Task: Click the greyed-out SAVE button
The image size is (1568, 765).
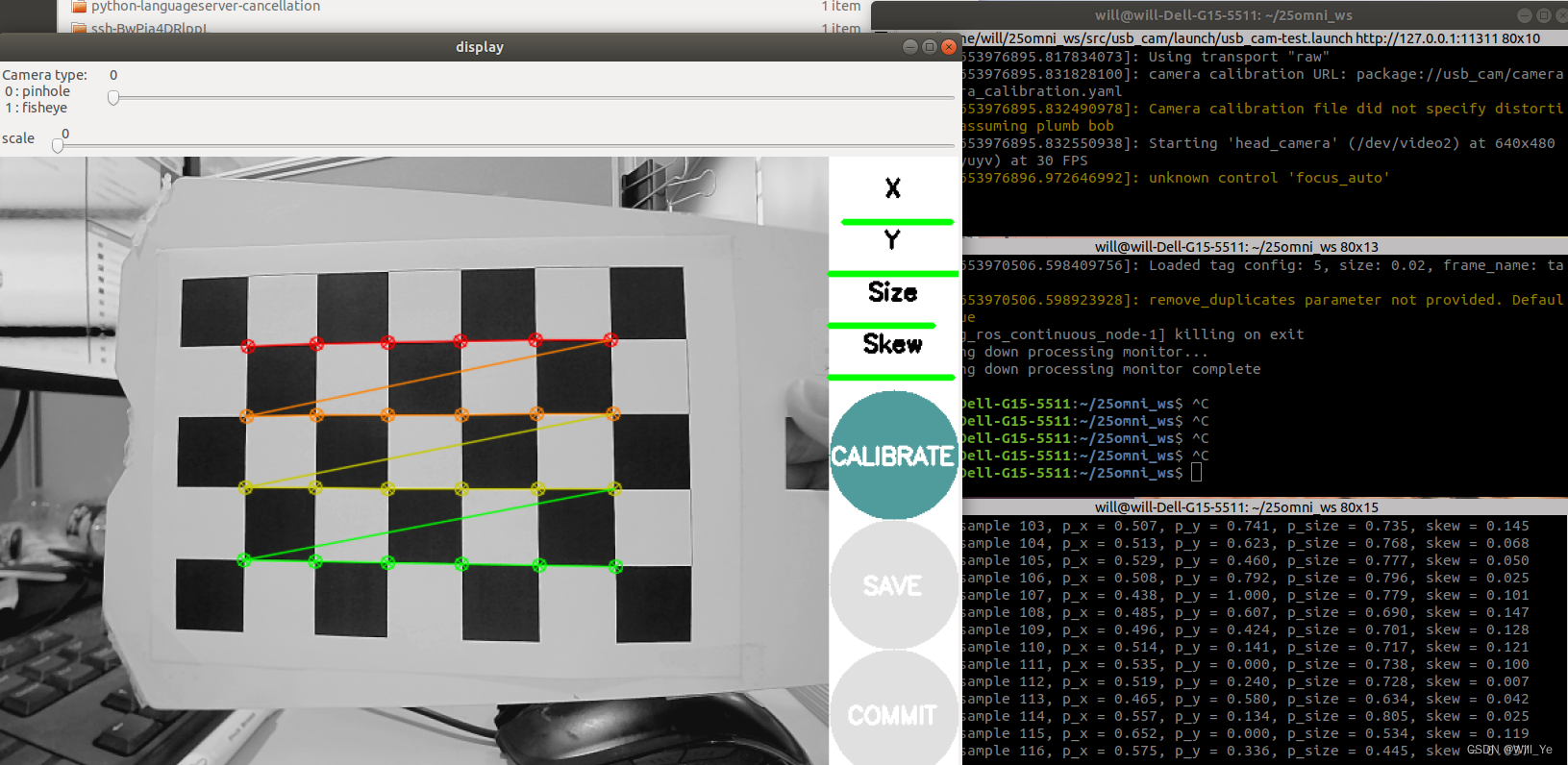Action: [x=893, y=585]
